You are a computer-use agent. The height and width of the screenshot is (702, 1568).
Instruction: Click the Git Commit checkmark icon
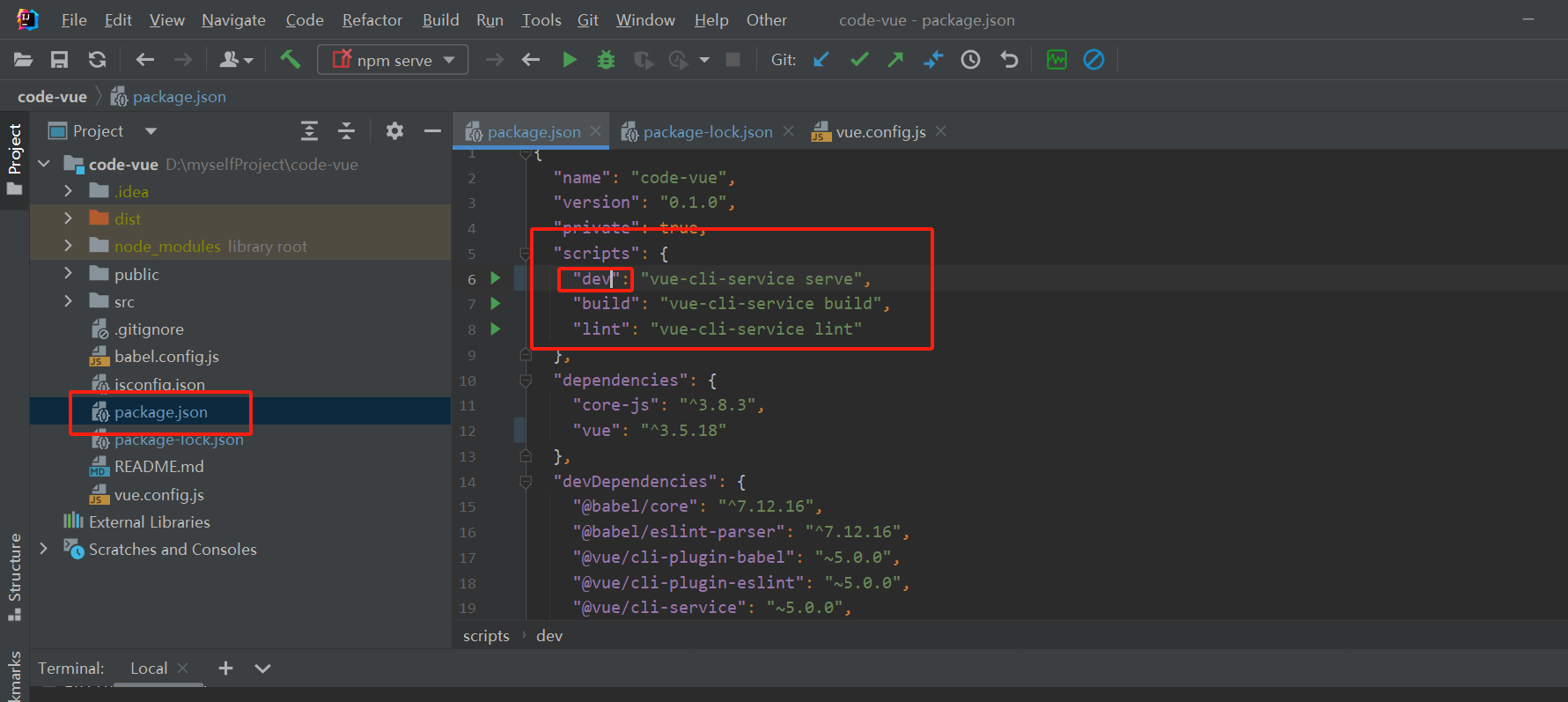(859, 60)
